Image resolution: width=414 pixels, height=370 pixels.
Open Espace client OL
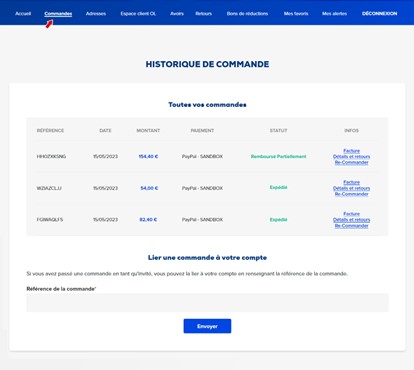tap(138, 14)
